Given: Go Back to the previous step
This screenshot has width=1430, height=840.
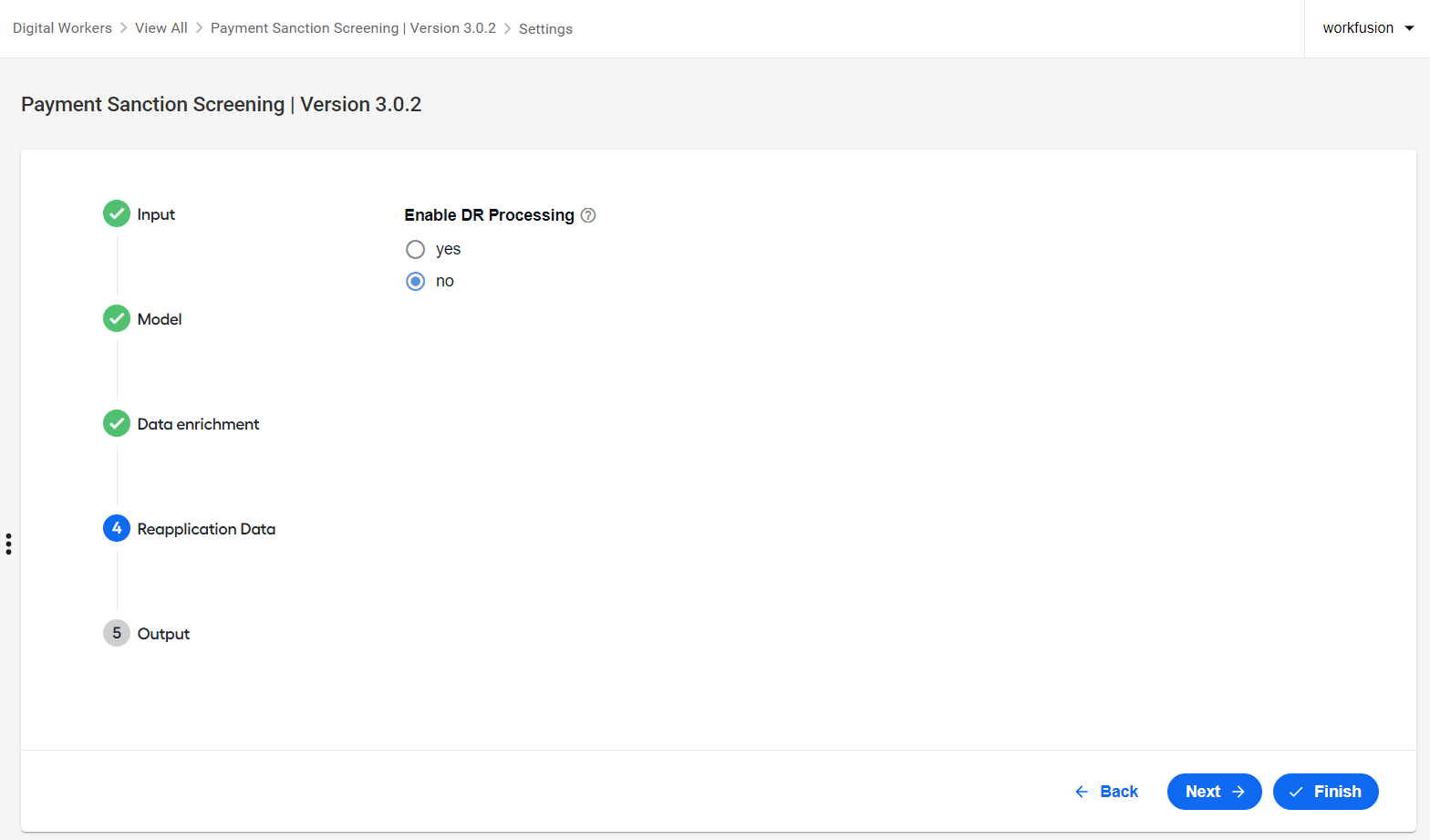Looking at the screenshot, I should pyautogui.click(x=1106, y=792).
